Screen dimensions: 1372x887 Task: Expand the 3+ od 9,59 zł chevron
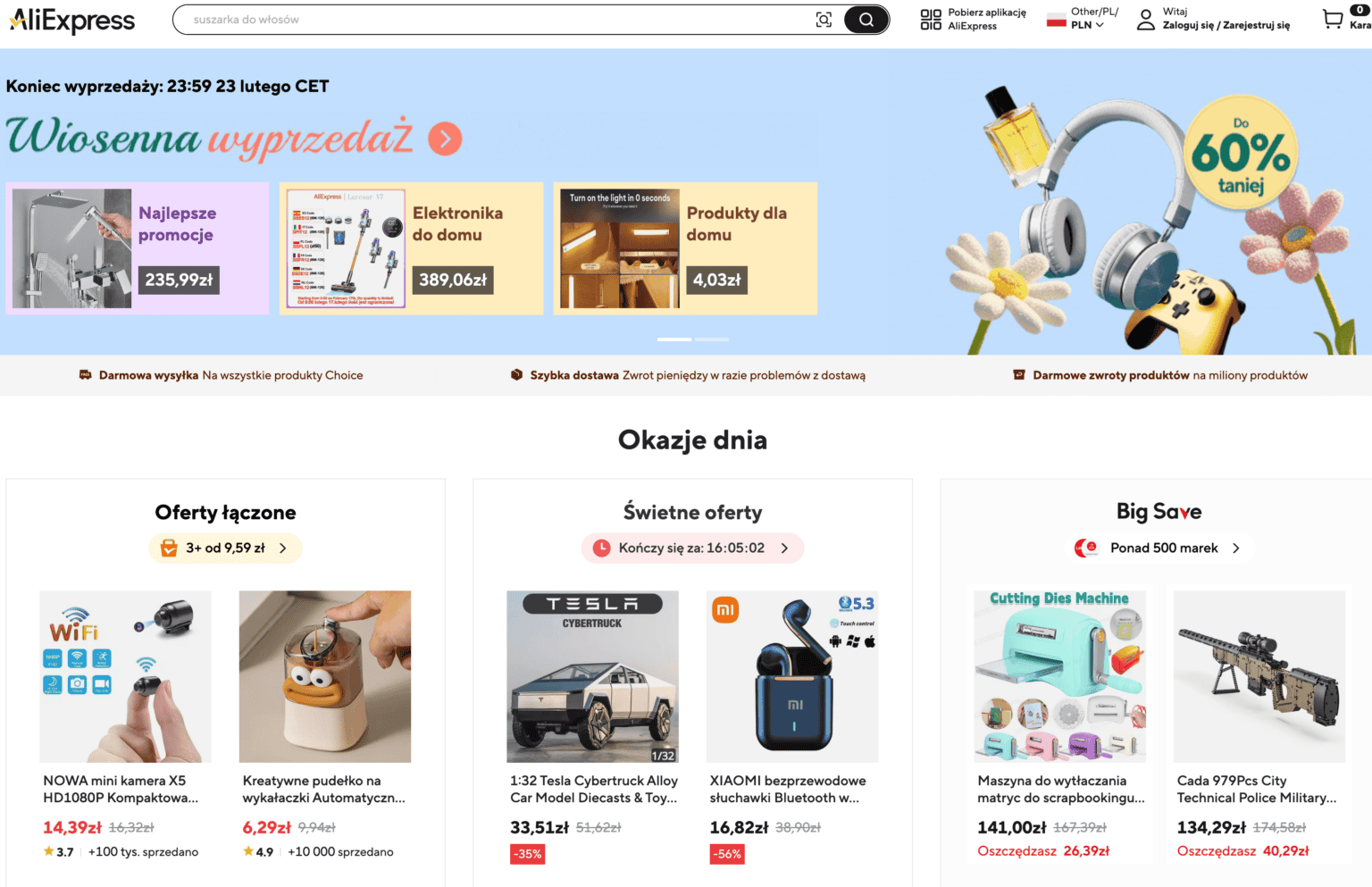tap(283, 548)
